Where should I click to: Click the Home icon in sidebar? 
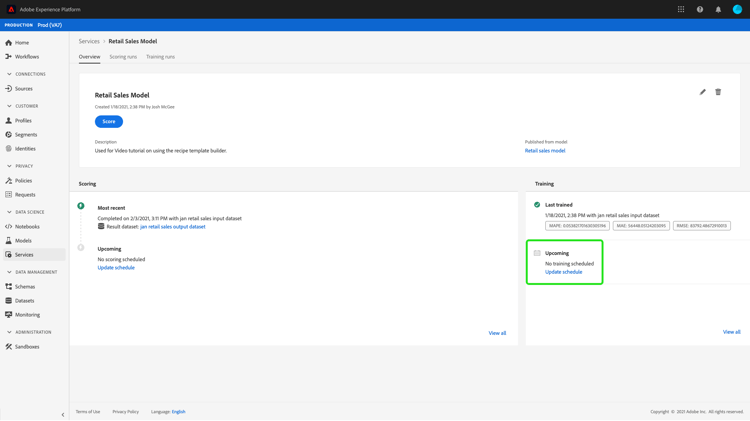coord(9,43)
